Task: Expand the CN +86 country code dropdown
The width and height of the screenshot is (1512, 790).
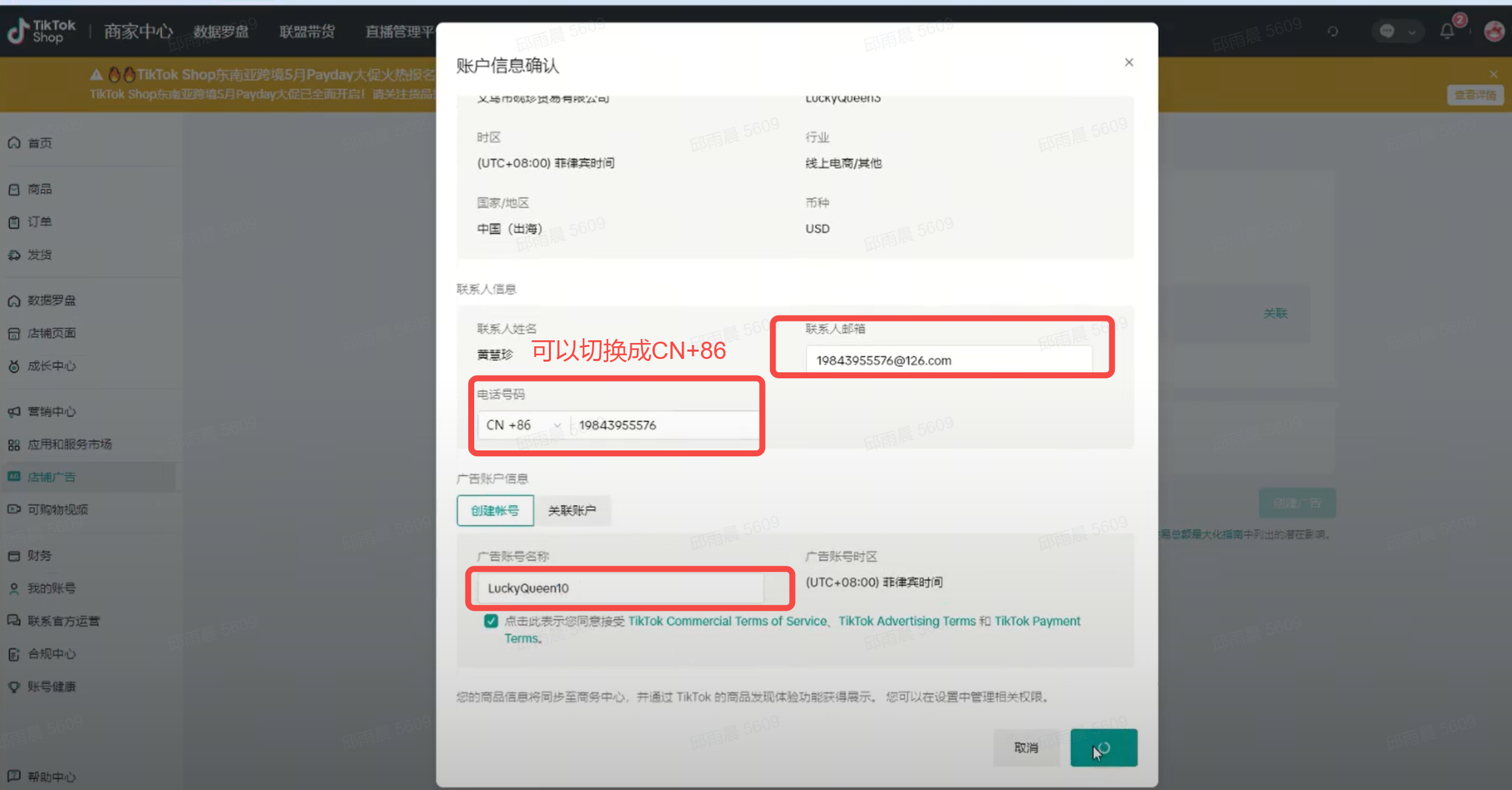Action: 524,425
